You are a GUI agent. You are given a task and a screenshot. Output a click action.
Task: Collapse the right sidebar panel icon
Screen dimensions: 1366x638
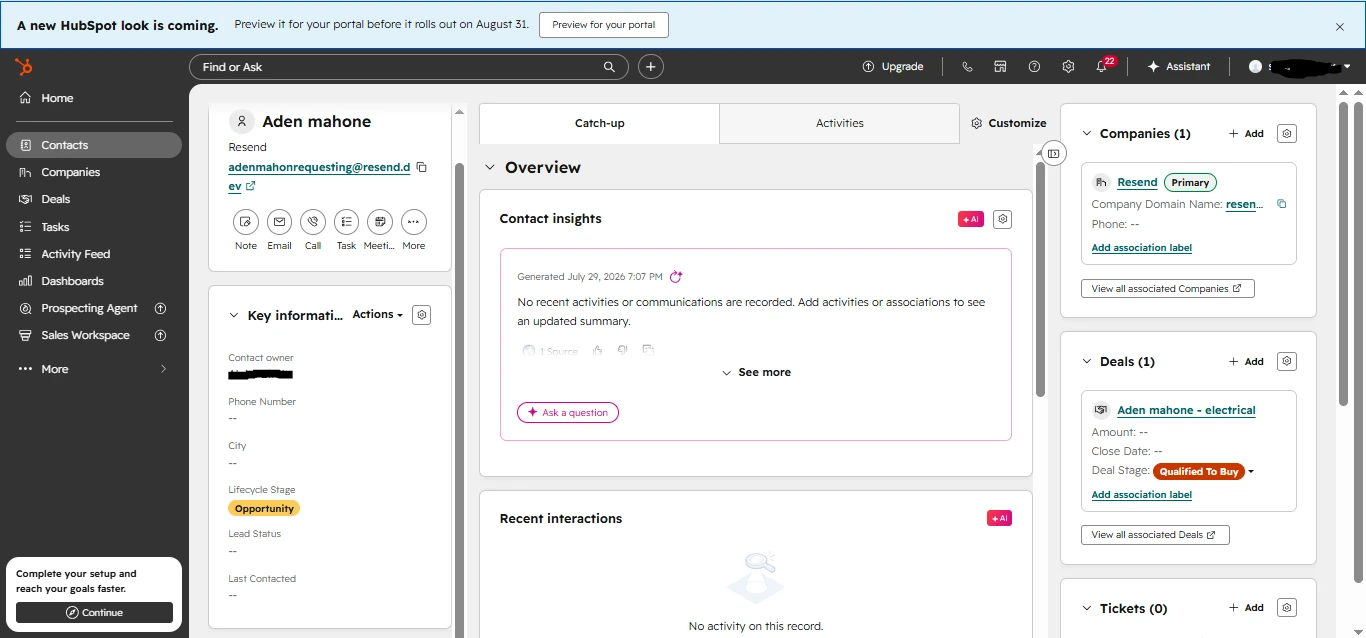pos(1053,153)
